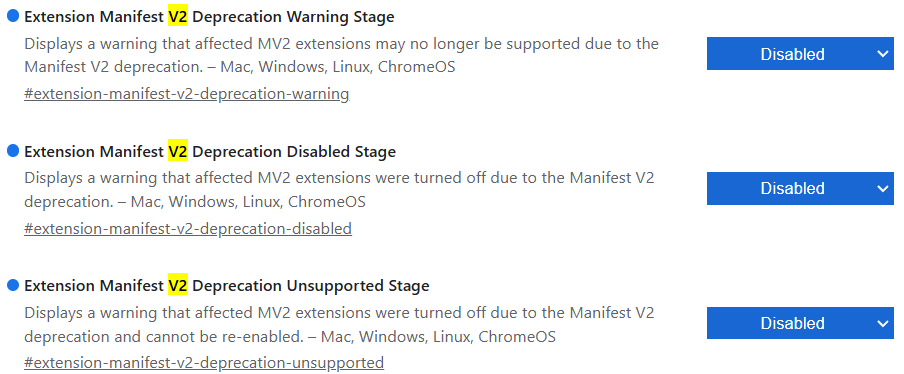Open the Disabled dropdown for the Deprecation Warning Stage flag

800,54
